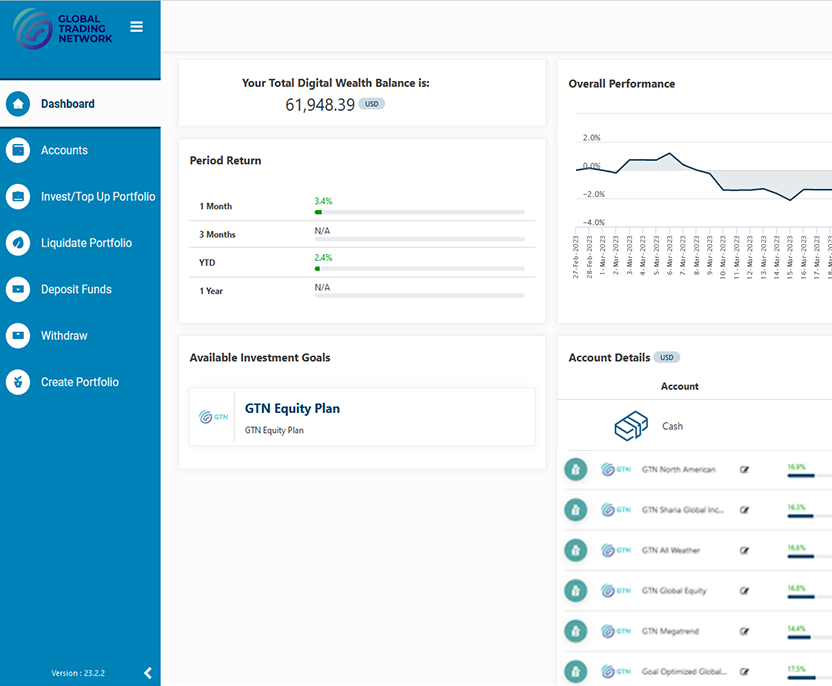Screen dimensions: 832x686
Task: Go to Invest/Top Up Portfolio
Action: coord(80,196)
